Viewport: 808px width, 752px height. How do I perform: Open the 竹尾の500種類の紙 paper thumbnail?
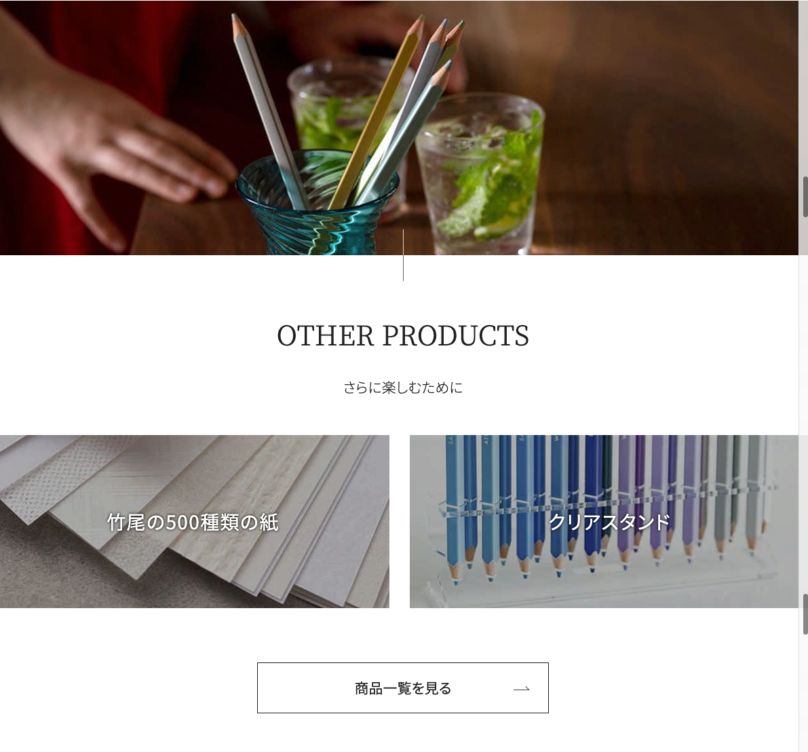[x=194, y=521]
